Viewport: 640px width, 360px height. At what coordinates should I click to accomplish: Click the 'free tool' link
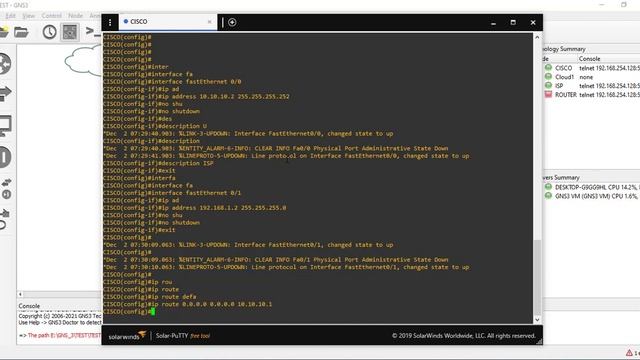click(x=200, y=336)
